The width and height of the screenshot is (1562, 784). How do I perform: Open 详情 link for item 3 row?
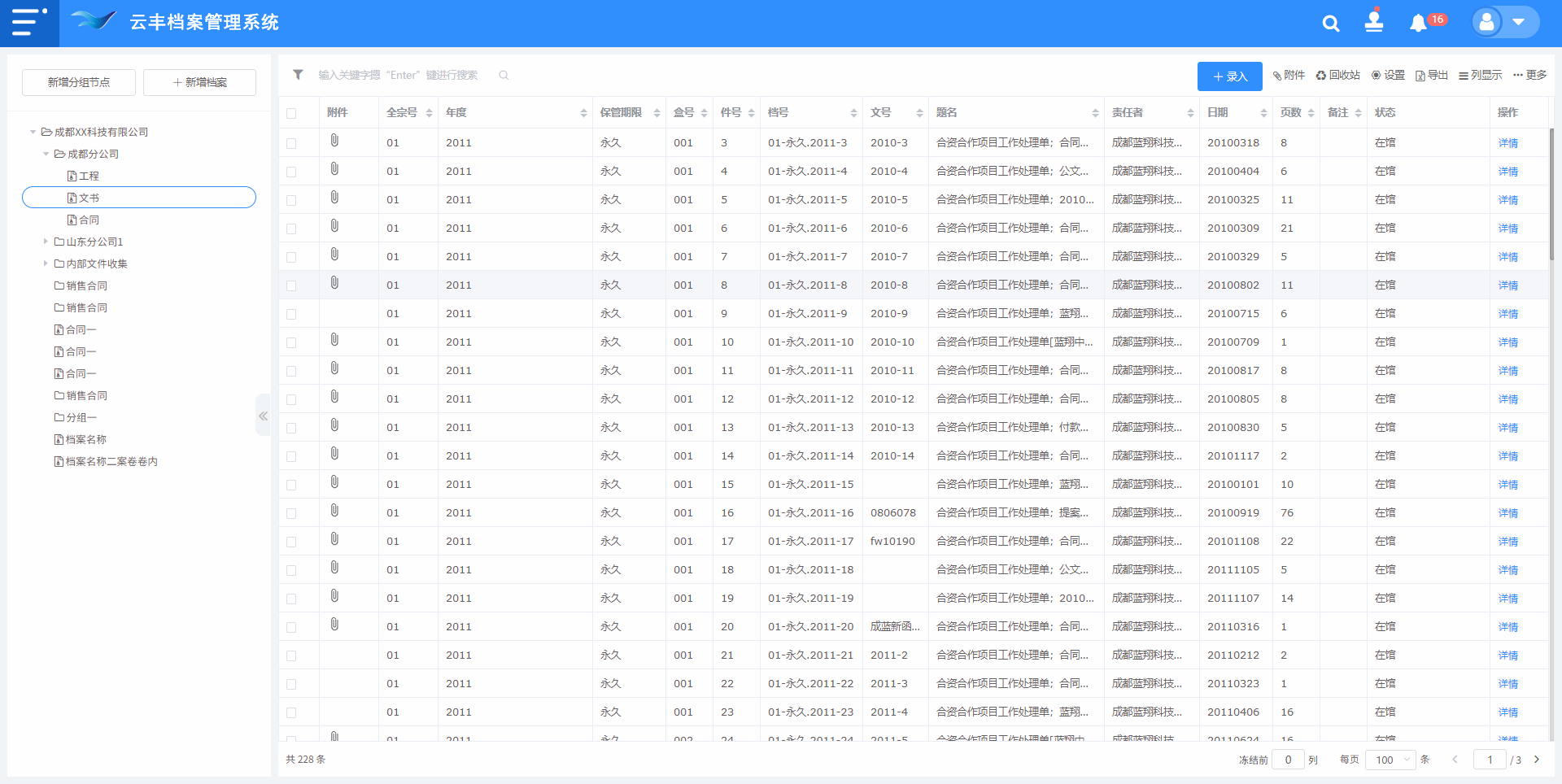coord(1508,143)
